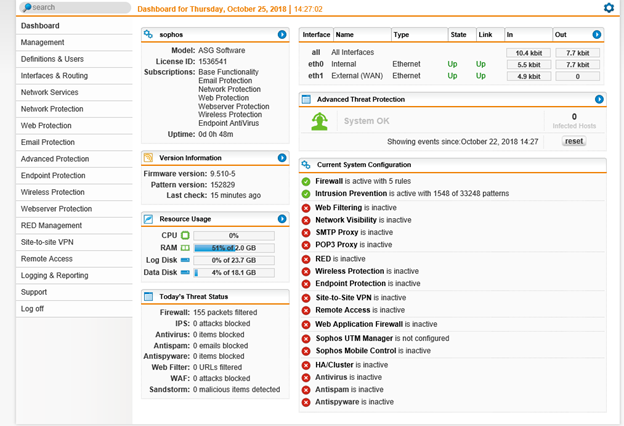624x426 pixels.
Task: Click the Type column header
Action: (x=419, y=35)
